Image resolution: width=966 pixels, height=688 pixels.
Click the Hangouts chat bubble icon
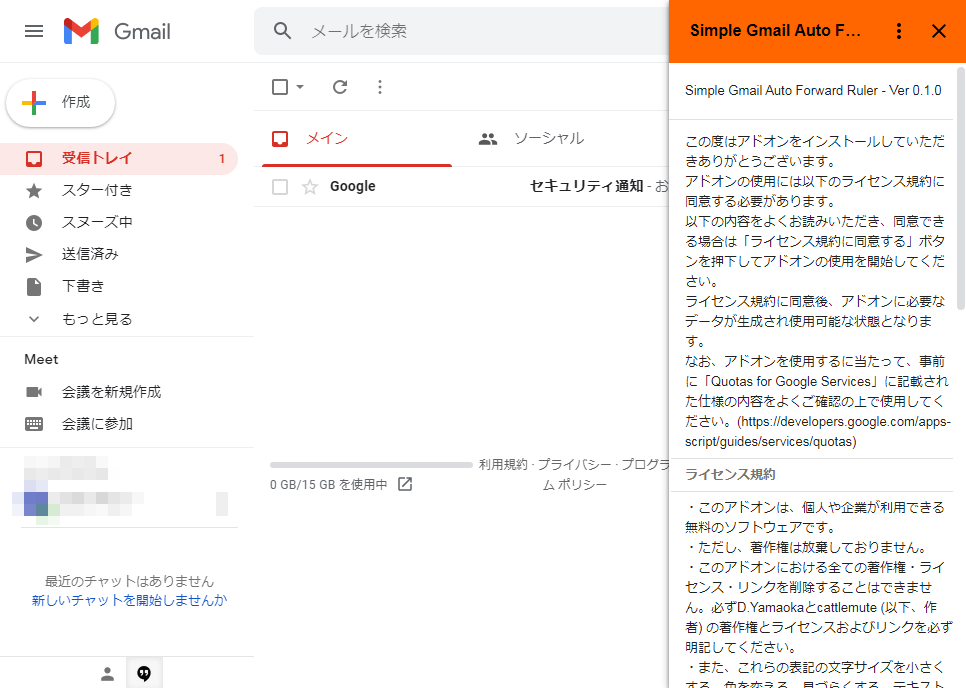(x=144, y=674)
